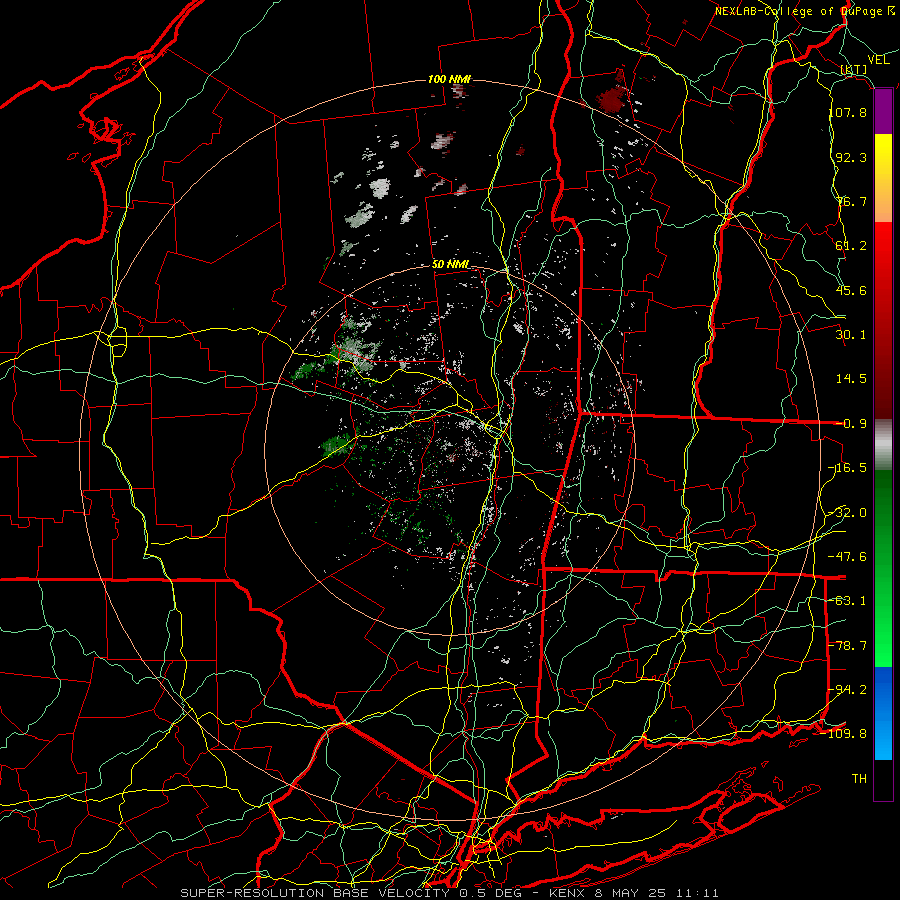Click the -78.7 value on the velocity scale
This screenshot has width=900, height=900.
(848, 646)
